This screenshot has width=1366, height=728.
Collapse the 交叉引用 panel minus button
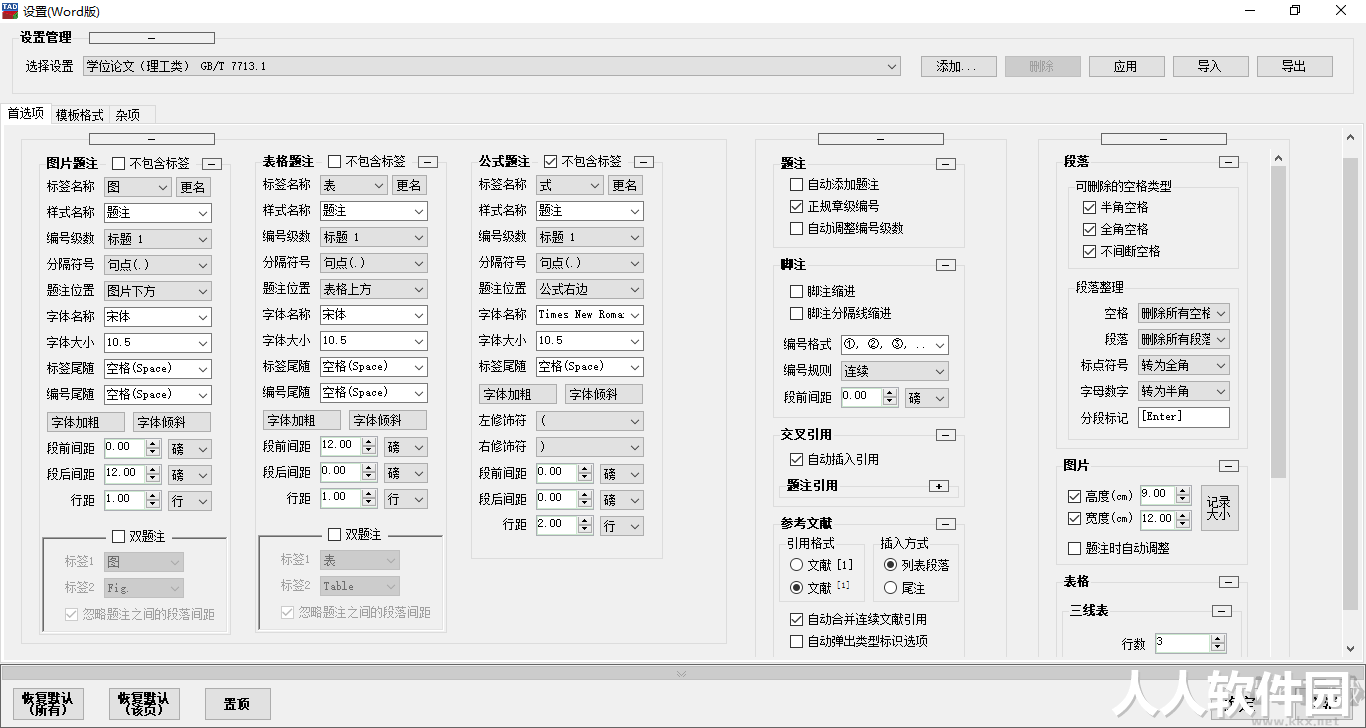point(946,435)
